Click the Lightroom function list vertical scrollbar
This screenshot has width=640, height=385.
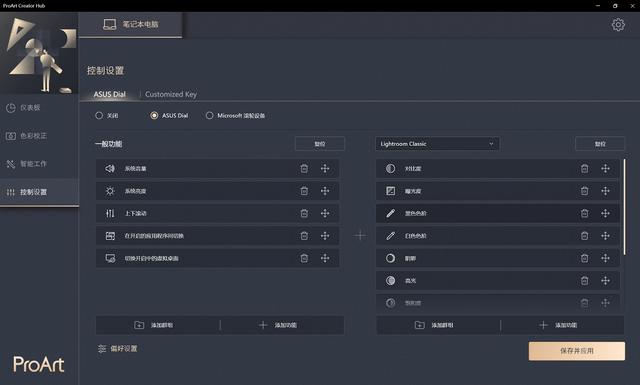pyautogui.click(x=624, y=207)
